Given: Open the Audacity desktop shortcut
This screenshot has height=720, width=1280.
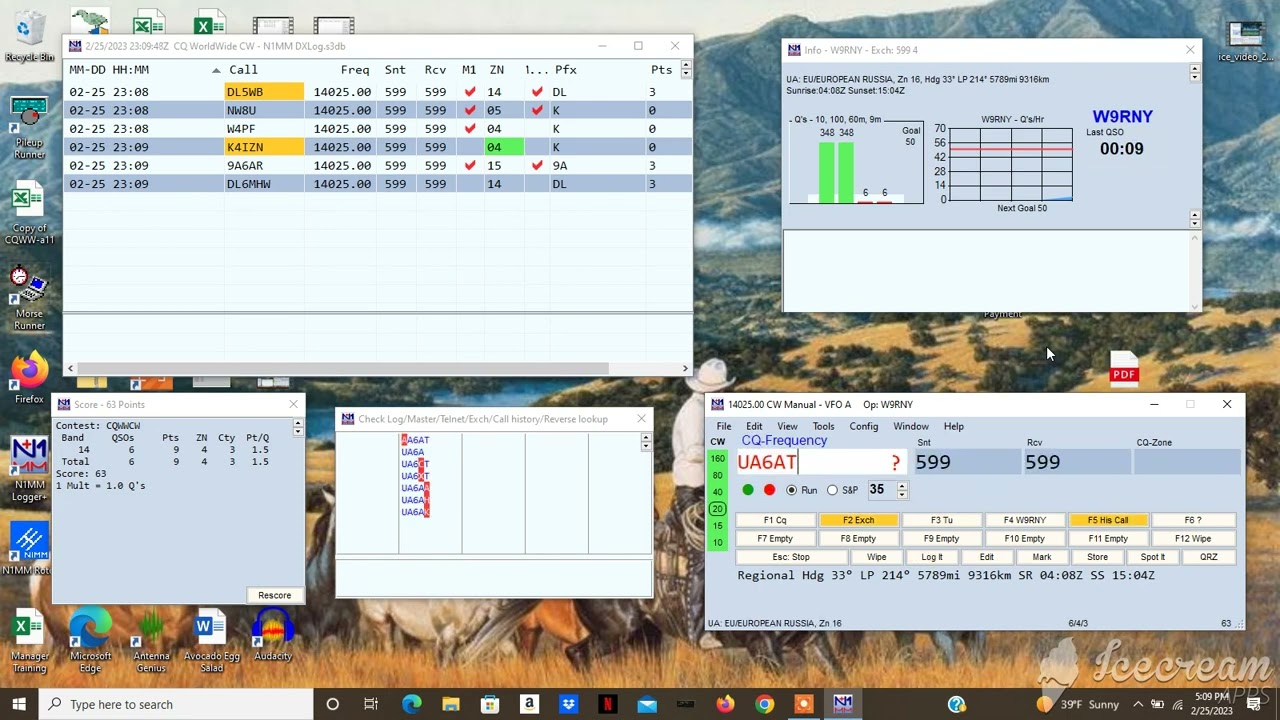Looking at the screenshot, I should (x=272, y=640).
